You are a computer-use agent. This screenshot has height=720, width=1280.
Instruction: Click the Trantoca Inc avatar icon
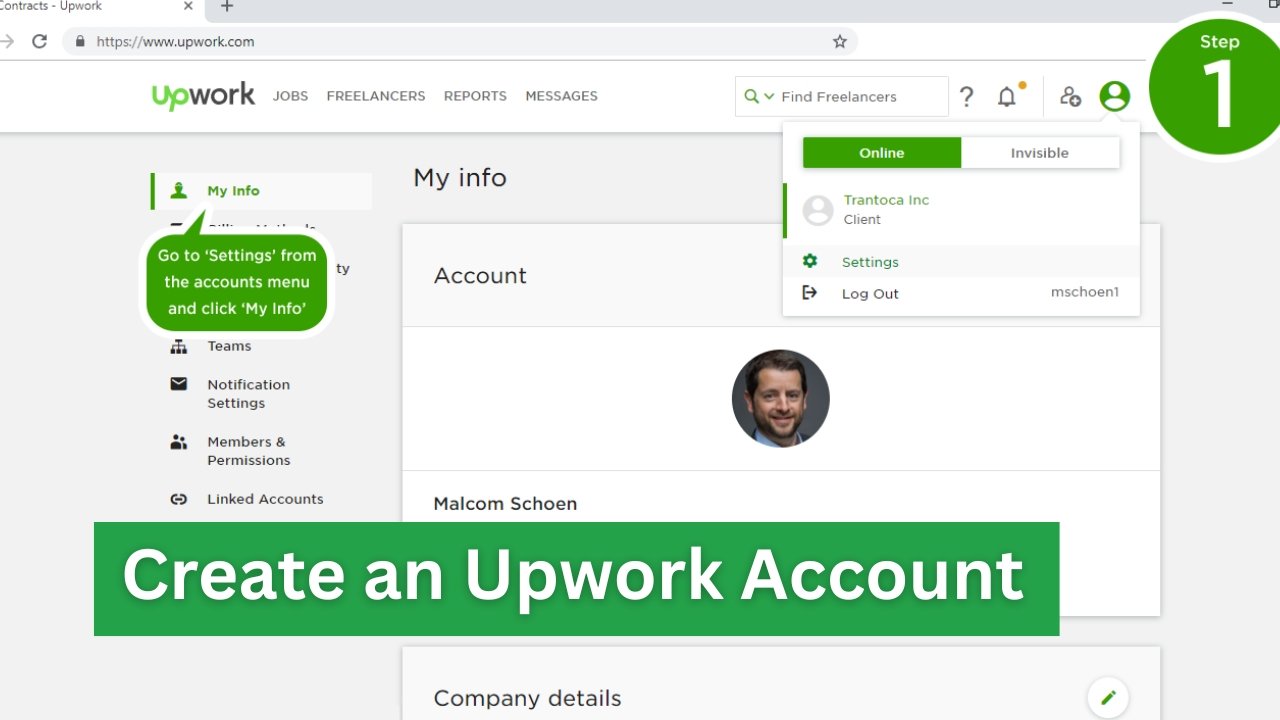pyautogui.click(x=818, y=210)
